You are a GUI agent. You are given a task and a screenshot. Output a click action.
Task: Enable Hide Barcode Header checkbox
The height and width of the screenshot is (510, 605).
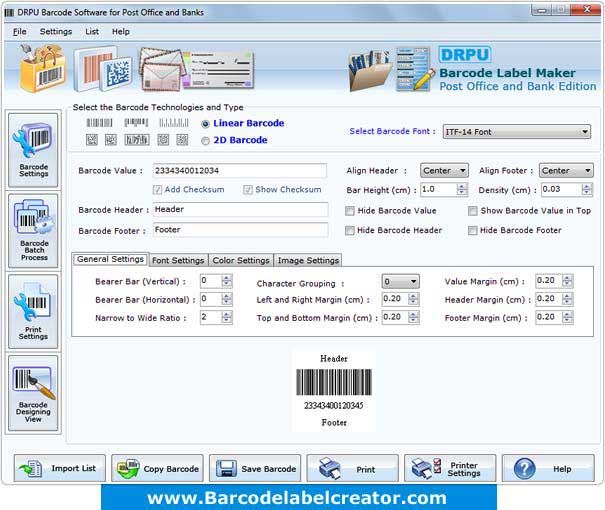[x=350, y=231]
